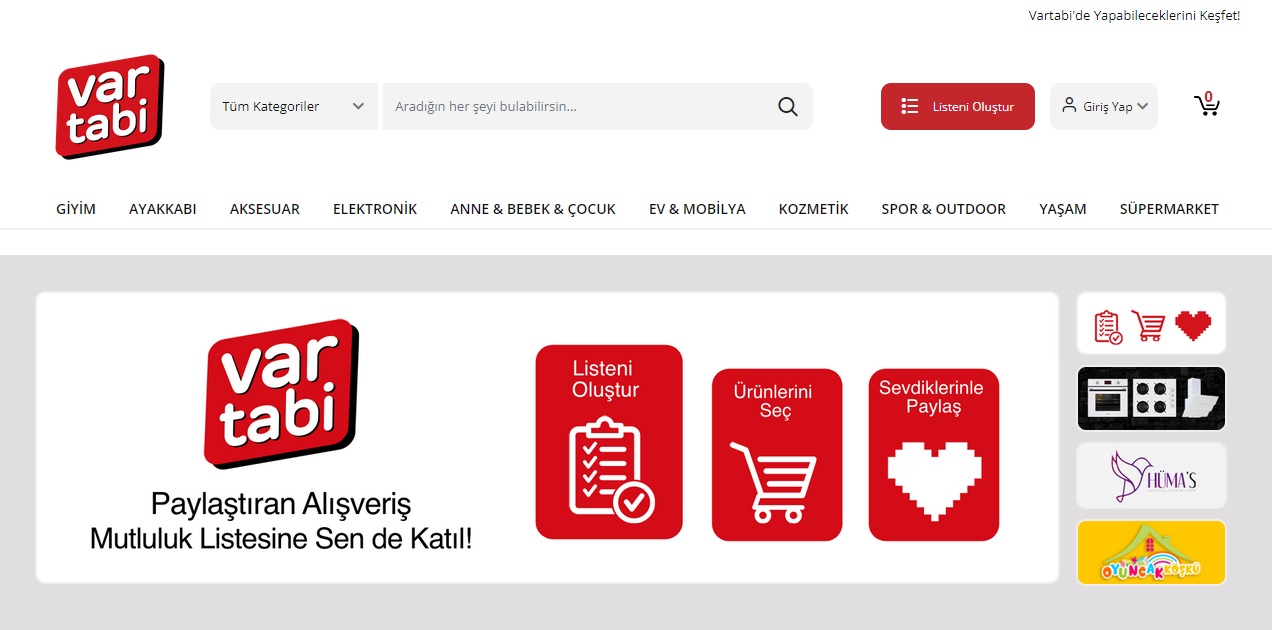The image size is (1272, 630).
Task: Click the Vartabi logo in header
Action: [x=110, y=107]
